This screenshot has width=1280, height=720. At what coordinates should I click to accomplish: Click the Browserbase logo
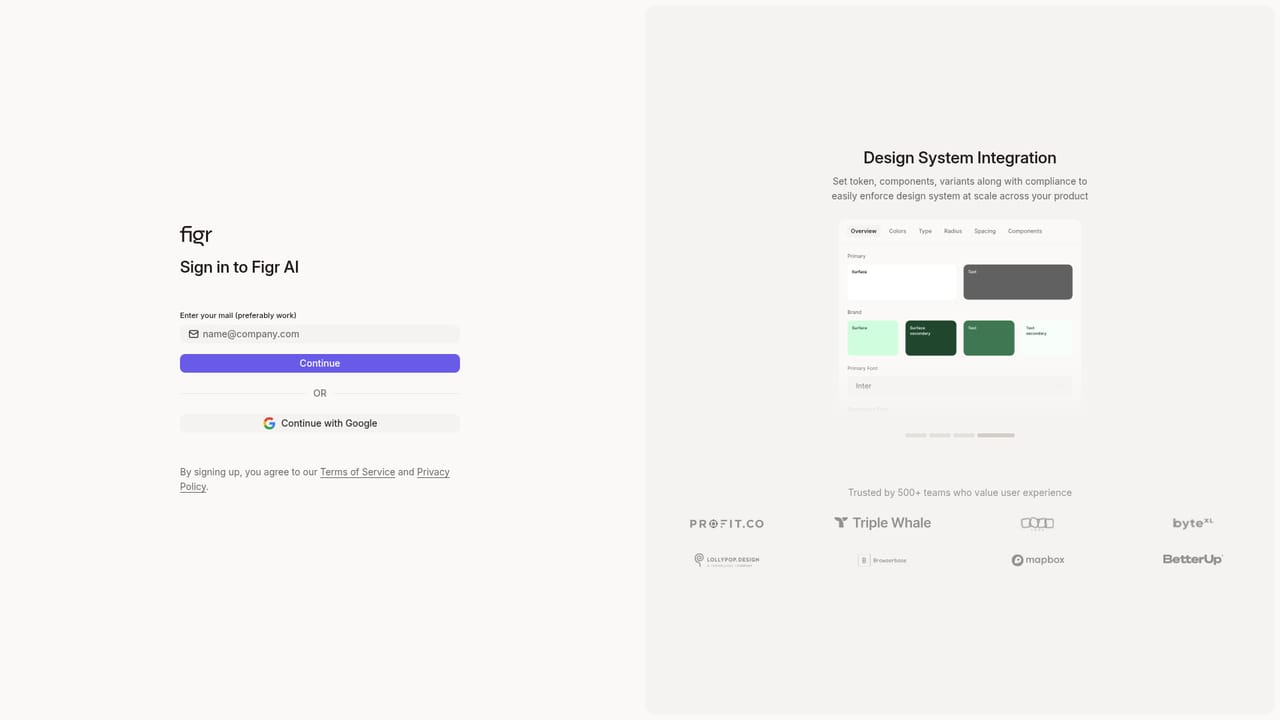point(882,560)
